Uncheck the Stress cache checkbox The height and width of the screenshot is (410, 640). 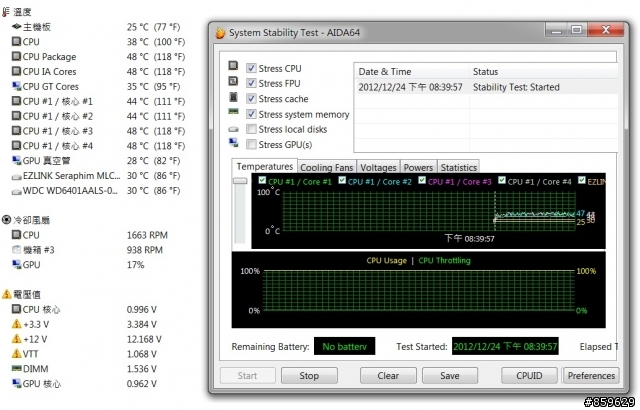tap(251, 98)
